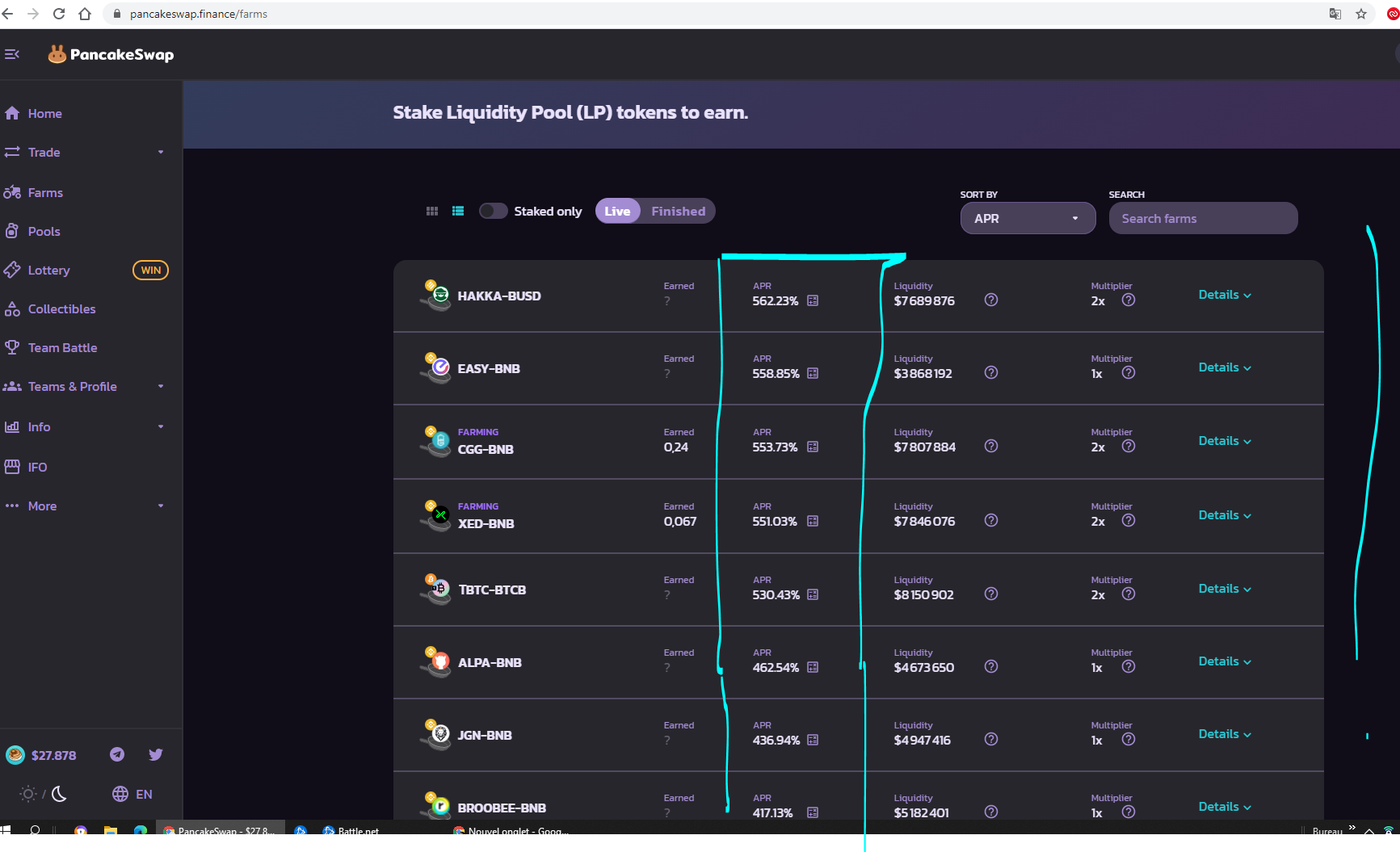This screenshot has width=1400, height=852.
Task: Open APR calculator for TBTC-BTCB
Action: (x=813, y=594)
